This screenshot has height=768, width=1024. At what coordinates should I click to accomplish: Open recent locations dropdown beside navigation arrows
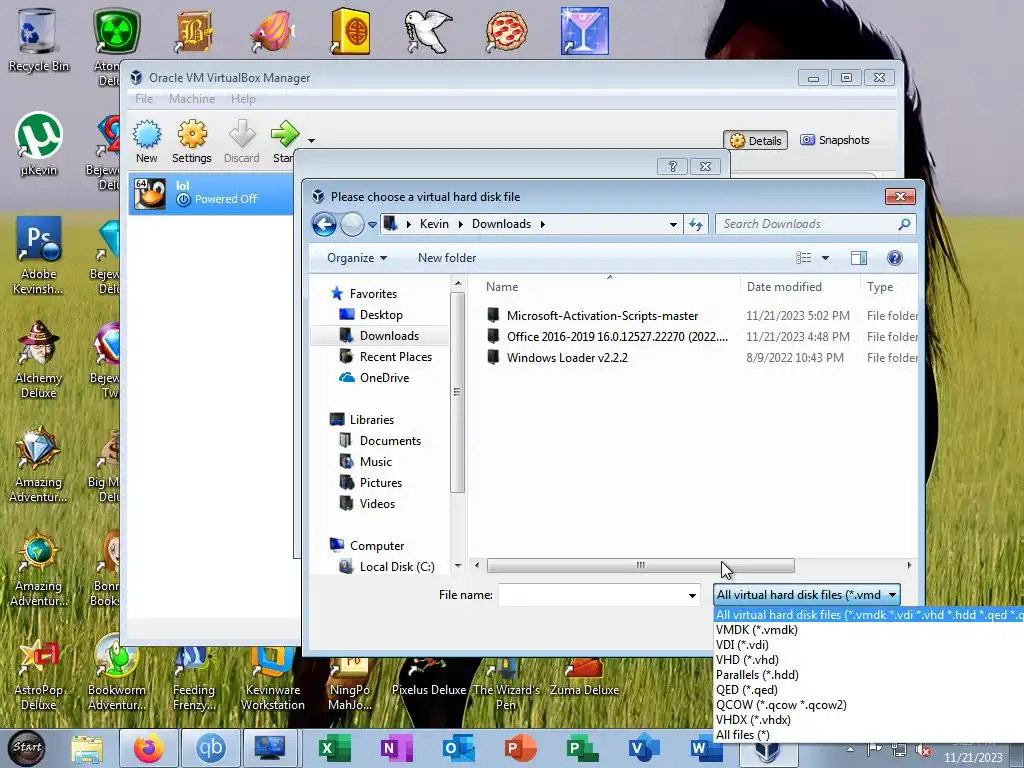(372, 225)
